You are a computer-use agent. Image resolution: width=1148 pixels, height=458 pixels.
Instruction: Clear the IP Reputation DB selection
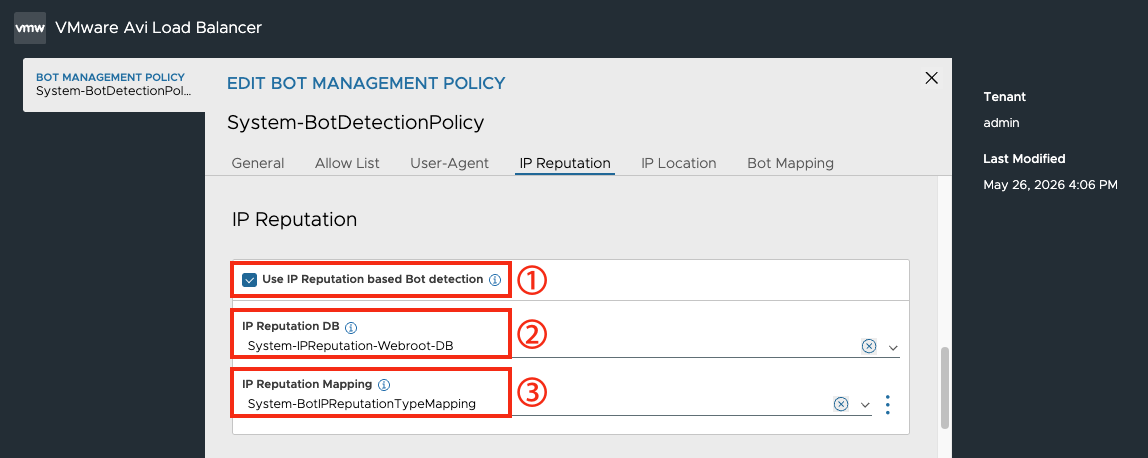point(868,346)
